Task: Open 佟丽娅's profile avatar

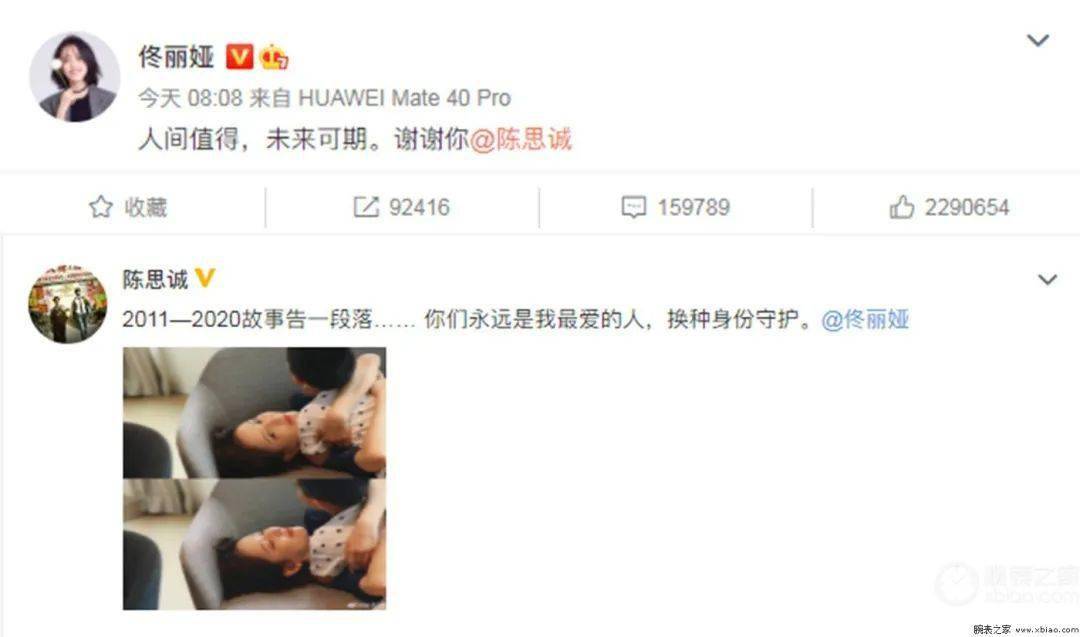Action: (x=74, y=76)
